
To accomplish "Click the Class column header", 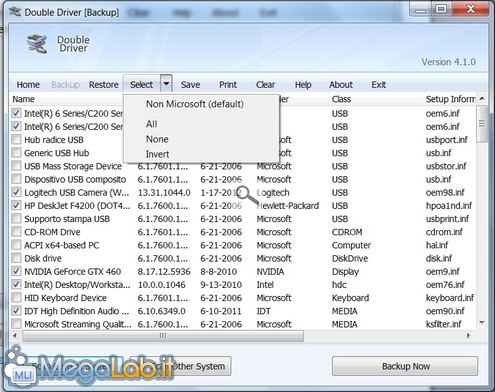I will (375, 99).
